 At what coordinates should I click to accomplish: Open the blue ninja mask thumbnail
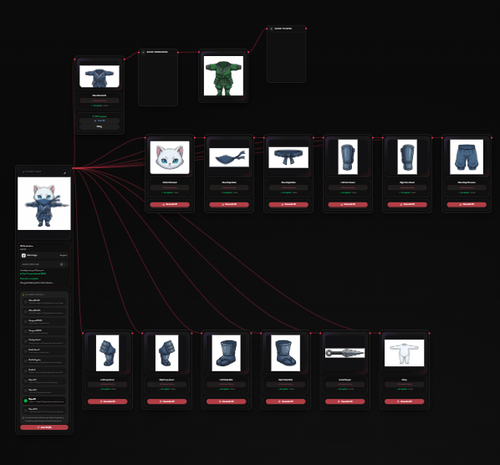pyautogui.click(x=229, y=157)
